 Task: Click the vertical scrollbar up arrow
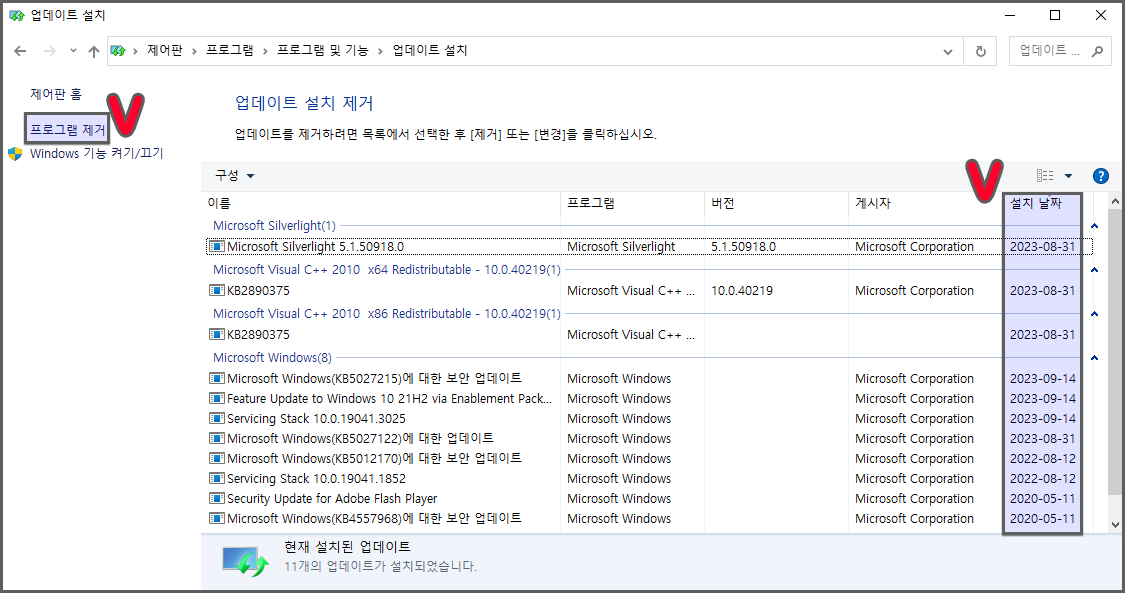1115,201
